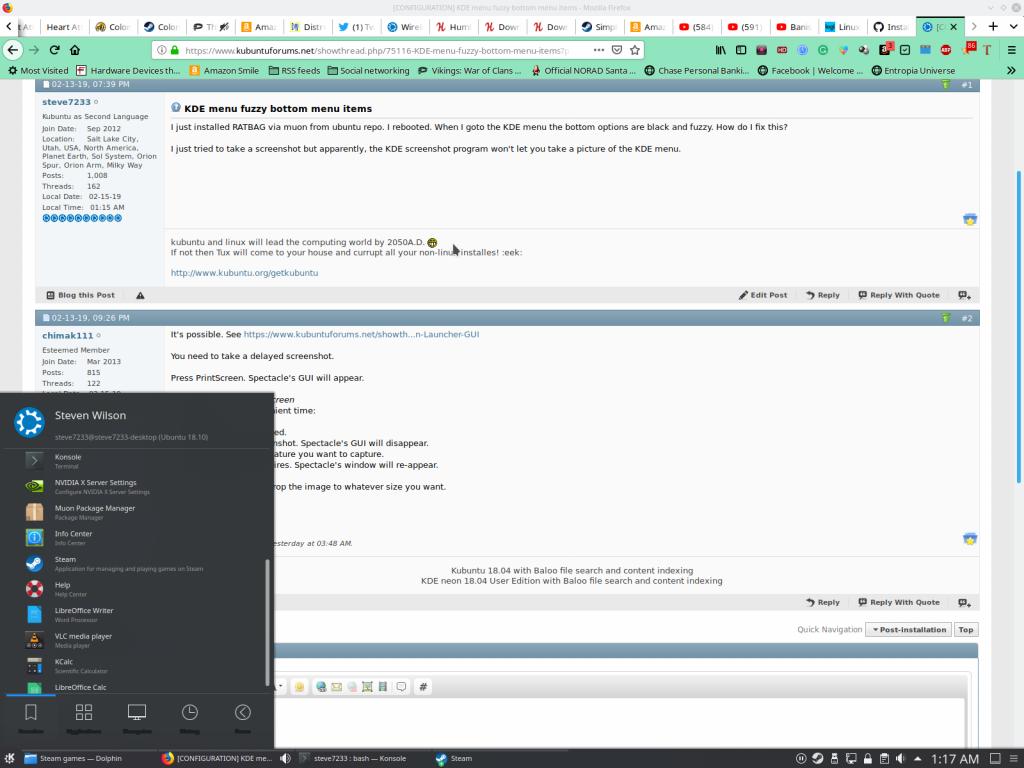
Task: Reload the current page
Action: [x=54, y=49]
